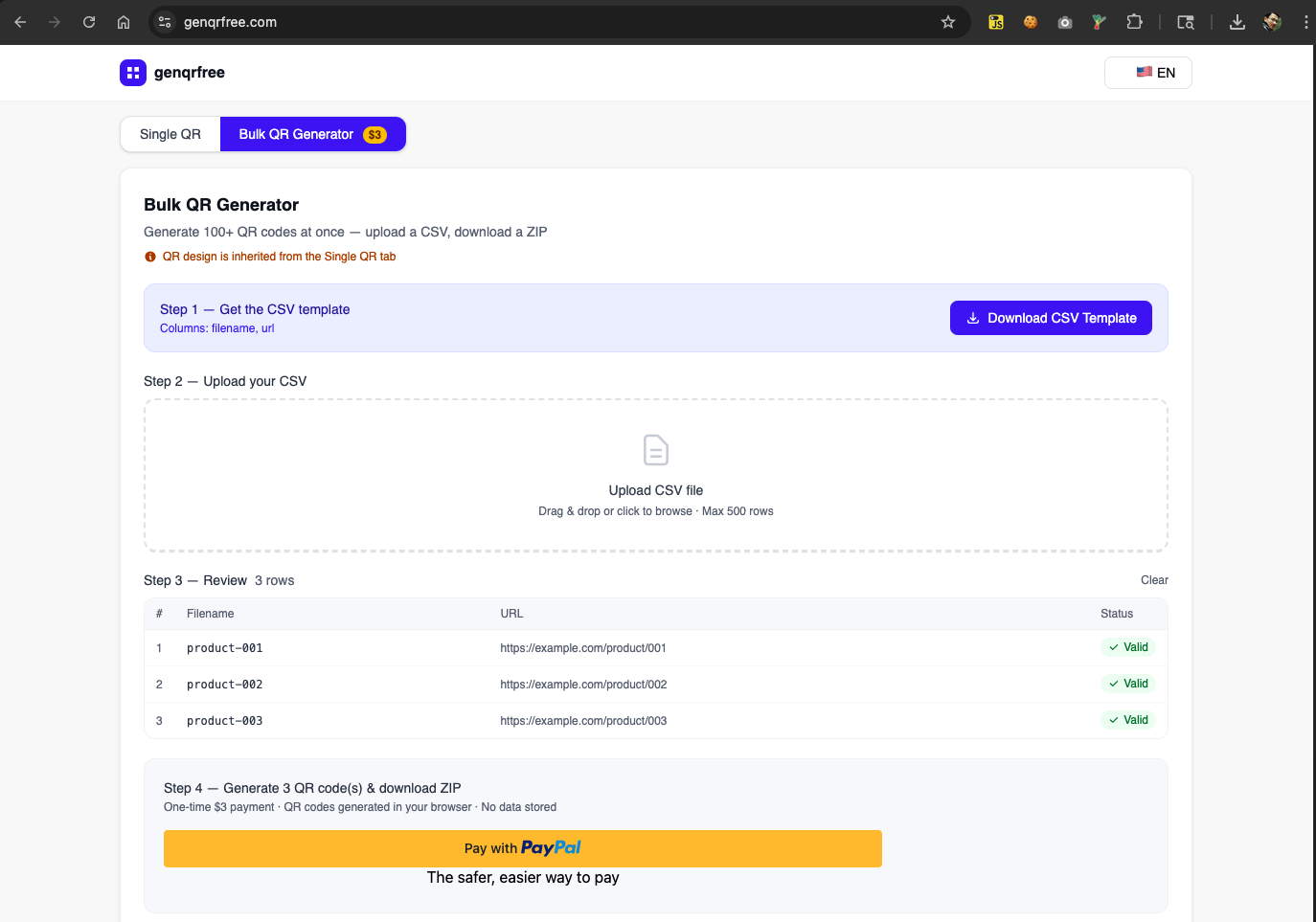
Task: Click the URL https://example.com/product/001
Action: pos(583,648)
